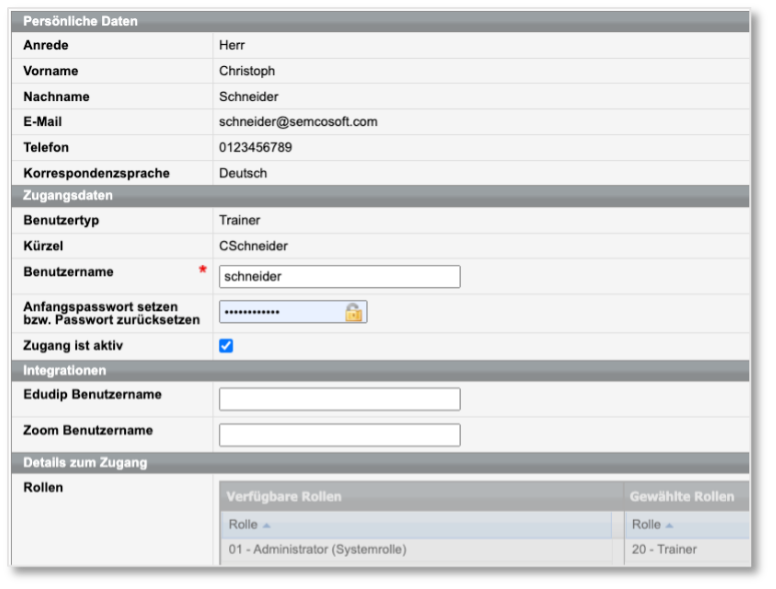This screenshot has width=776, height=589.
Task: Focus the Zoom Benutzername input
Action: point(339,435)
